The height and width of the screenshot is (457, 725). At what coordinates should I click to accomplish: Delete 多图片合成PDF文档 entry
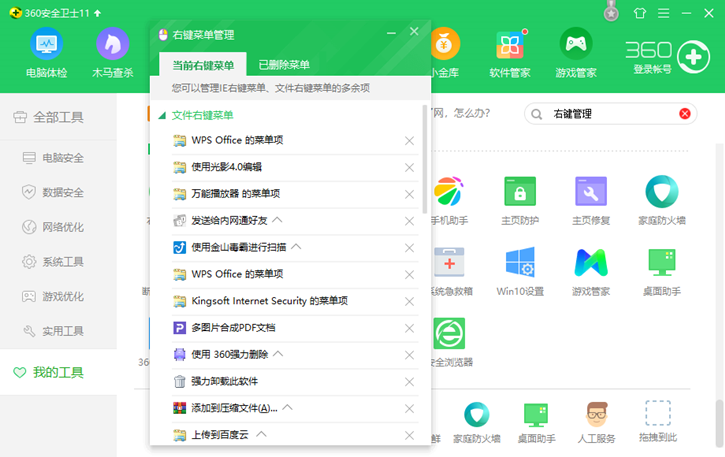click(x=409, y=328)
